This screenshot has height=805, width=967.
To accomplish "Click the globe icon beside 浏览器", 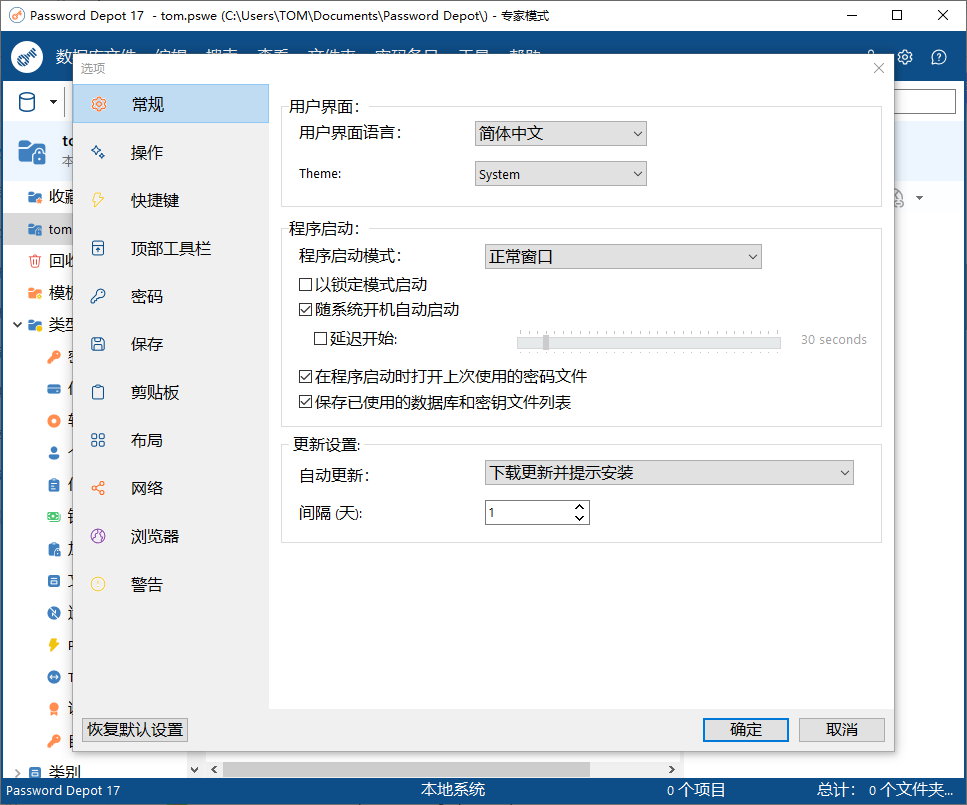I will [98, 536].
